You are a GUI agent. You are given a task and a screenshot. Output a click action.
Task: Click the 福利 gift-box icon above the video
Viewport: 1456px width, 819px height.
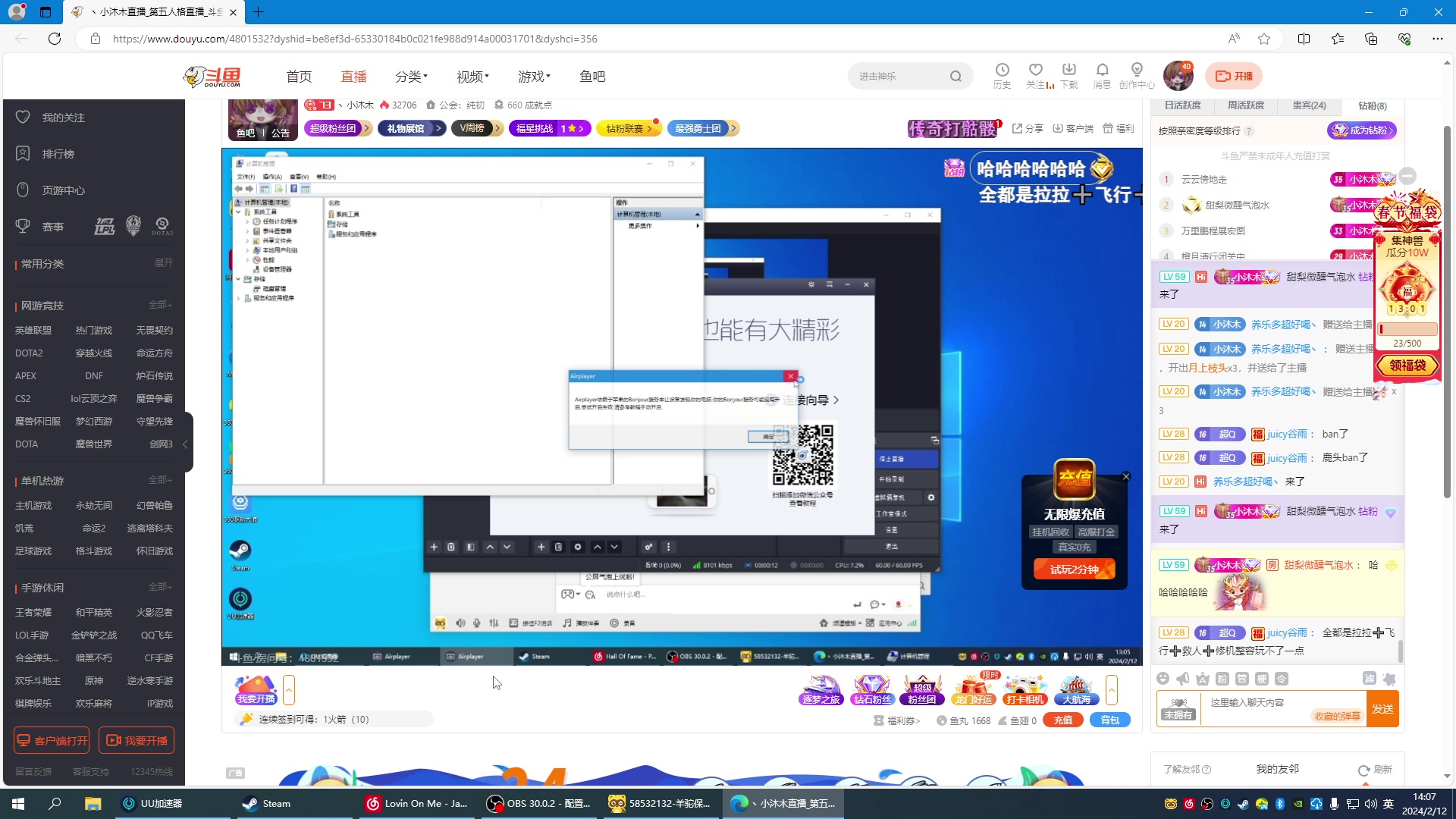[1118, 128]
